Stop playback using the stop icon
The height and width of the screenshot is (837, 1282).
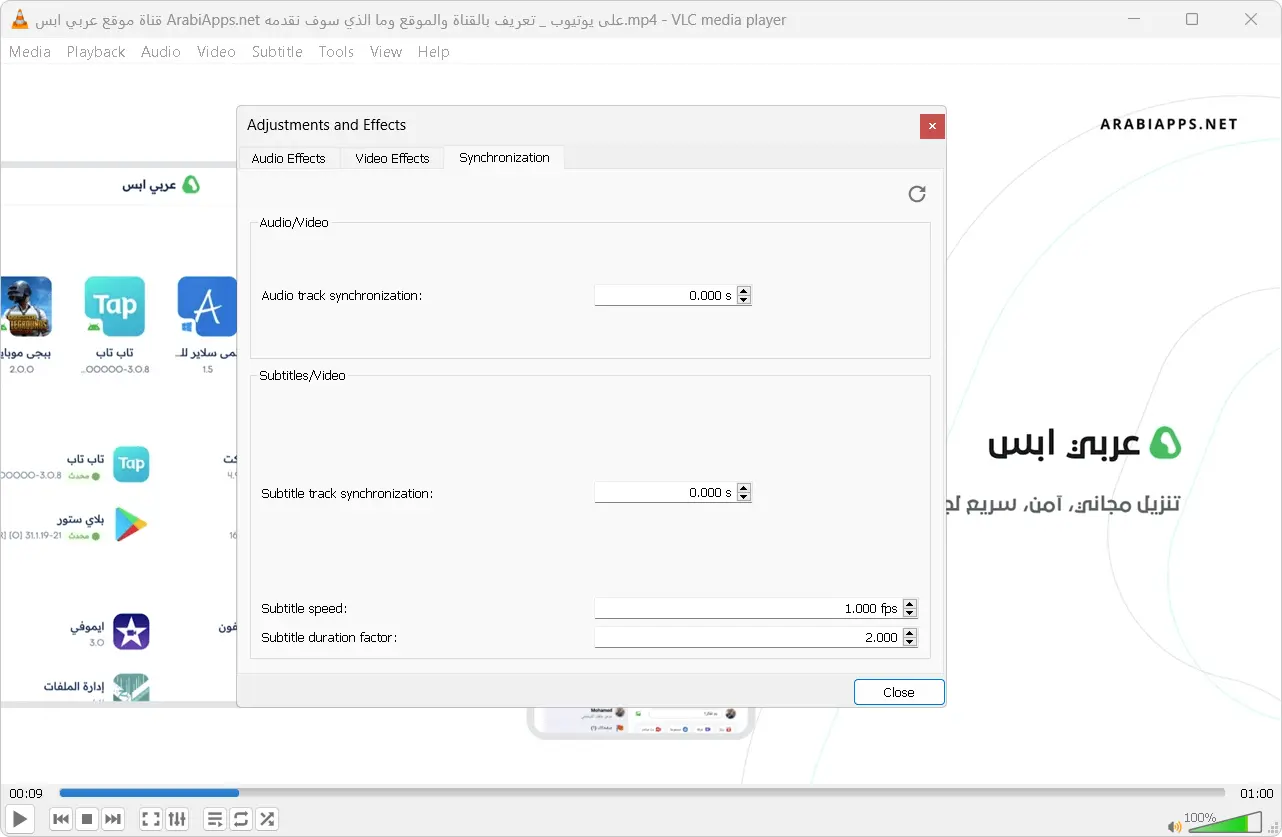tap(86, 818)
